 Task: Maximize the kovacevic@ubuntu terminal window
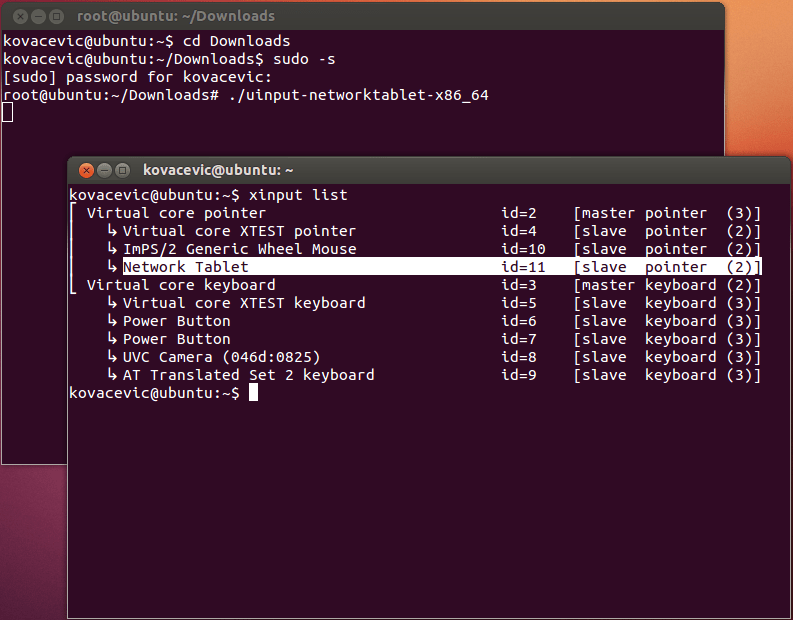[x=122, y=170]
